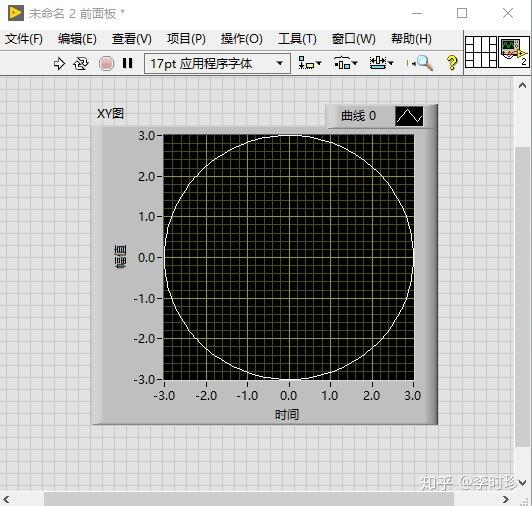Click the 时间 x-axis label
532x506 pixels.
coord(287,414)
